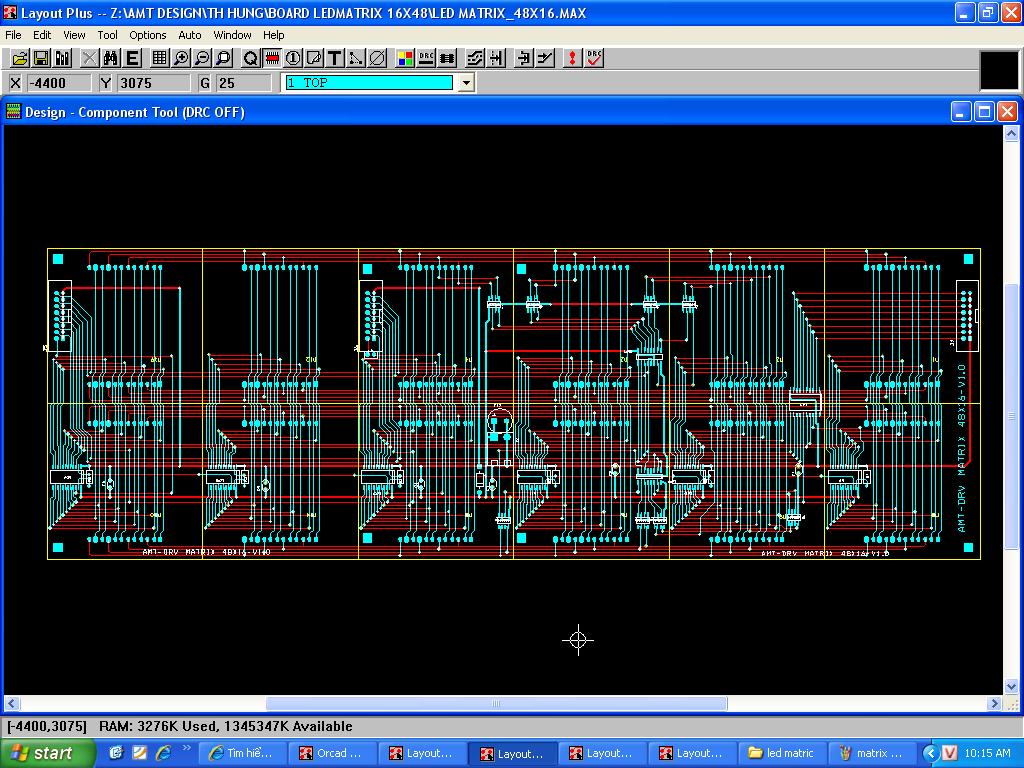Expand the layer dropdown arrow beside 1 TOP
The image size is (1024, 768).
point(465,83)
